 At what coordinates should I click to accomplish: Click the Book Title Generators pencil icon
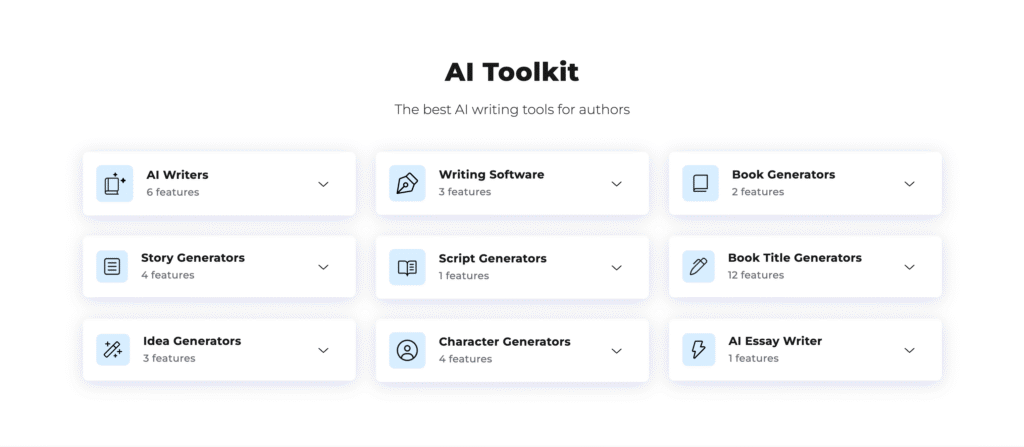coord(698,267)
